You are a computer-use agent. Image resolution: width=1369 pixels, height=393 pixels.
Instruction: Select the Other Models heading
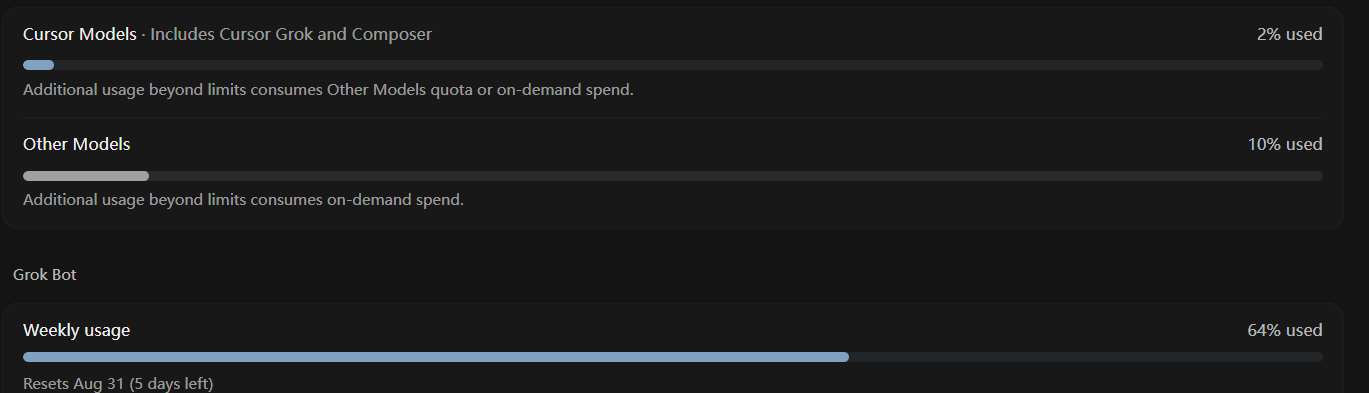(77, 144)
